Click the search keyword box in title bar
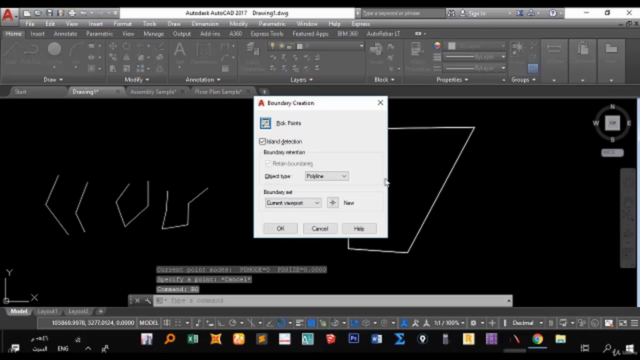The height and width of the screenshot is (360, 640). click(x=402, y=13)
